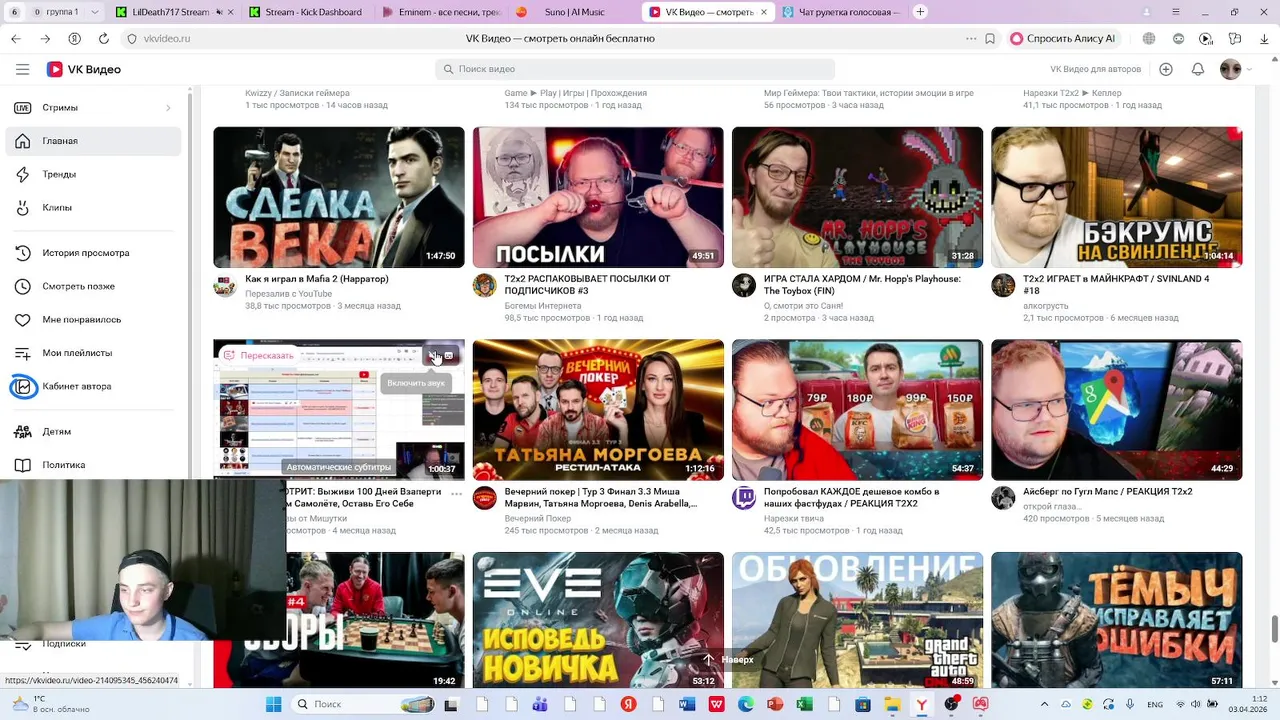This screenshot has height=720, width=1280.
Task: Open Нарезки твича channel avatar
Action: pyautogui.click(x=744, y=498)
